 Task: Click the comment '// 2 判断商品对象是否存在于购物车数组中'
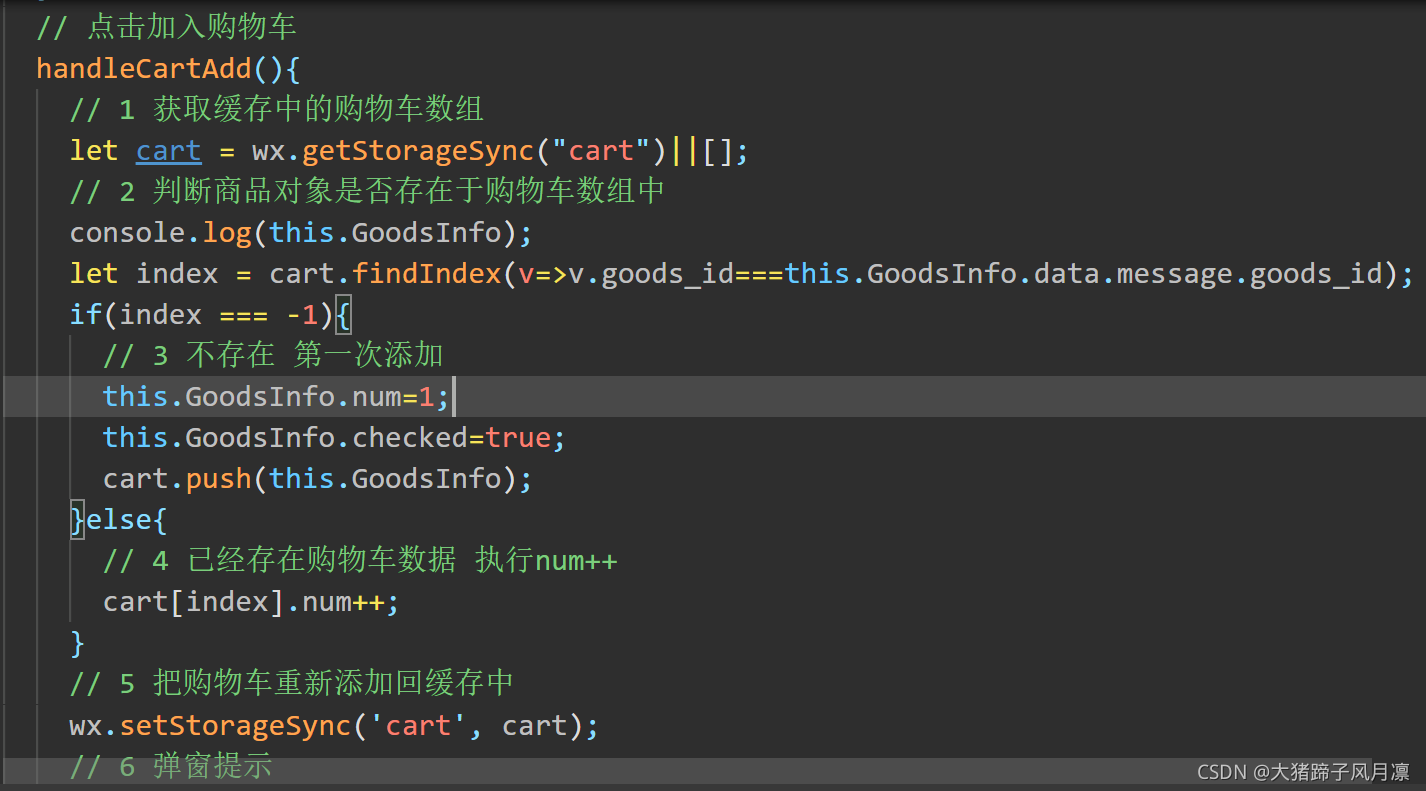(367, 191)
